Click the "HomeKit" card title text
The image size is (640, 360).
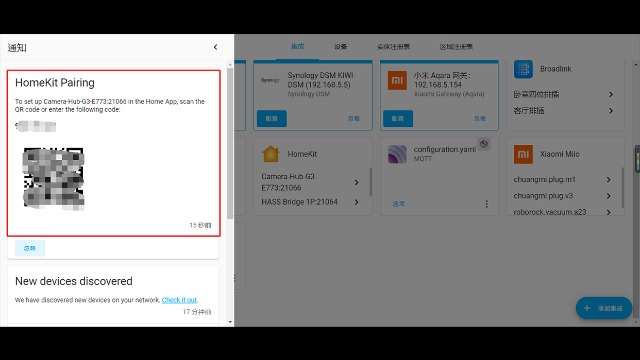(x=302, y=154)
